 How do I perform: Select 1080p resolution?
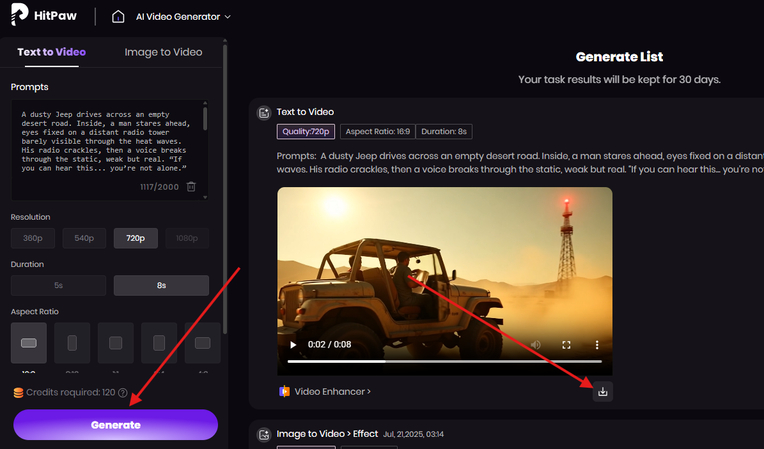click(187, 238)
